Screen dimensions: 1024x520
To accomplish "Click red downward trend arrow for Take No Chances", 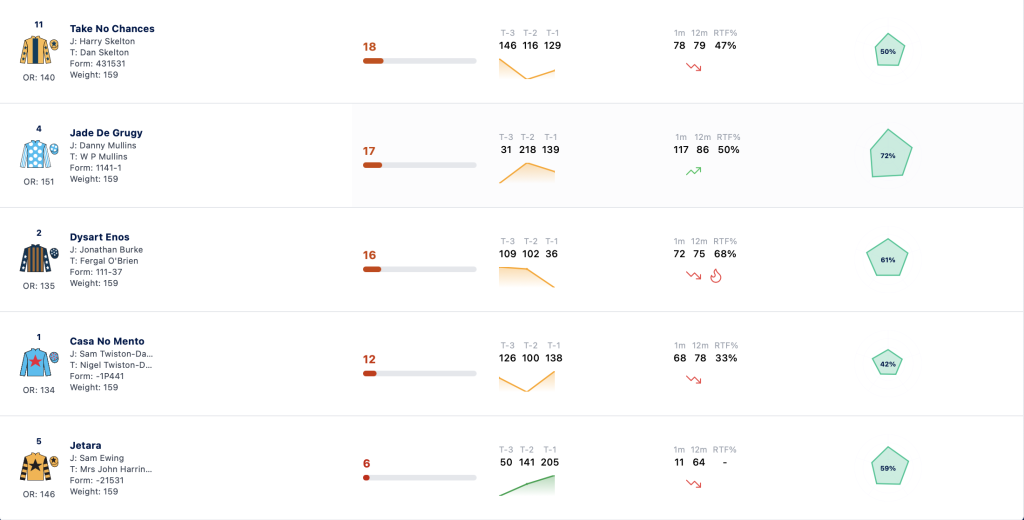I will (x=694, y=67).
